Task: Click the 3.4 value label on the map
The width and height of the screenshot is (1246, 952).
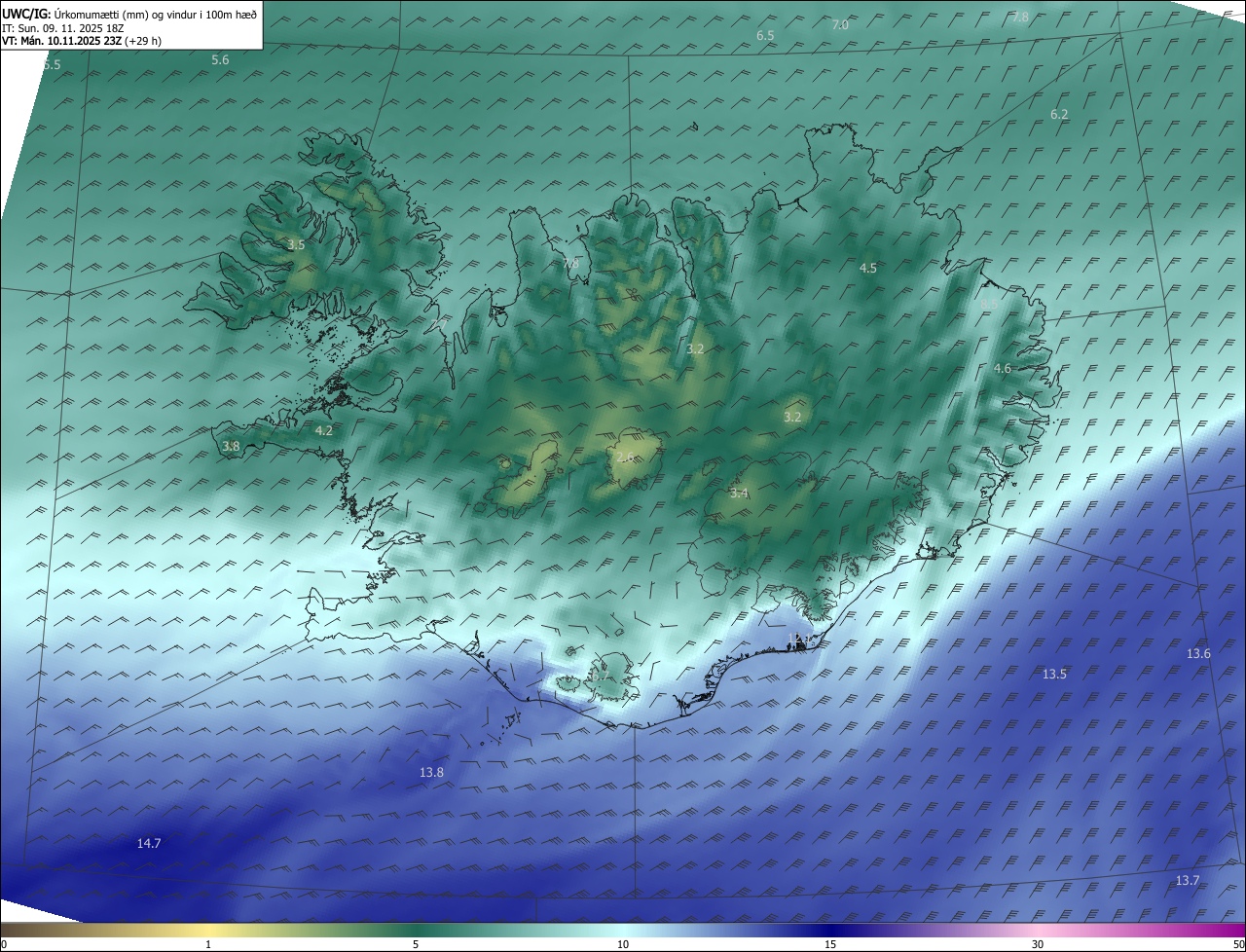Action: pos(739,494)
